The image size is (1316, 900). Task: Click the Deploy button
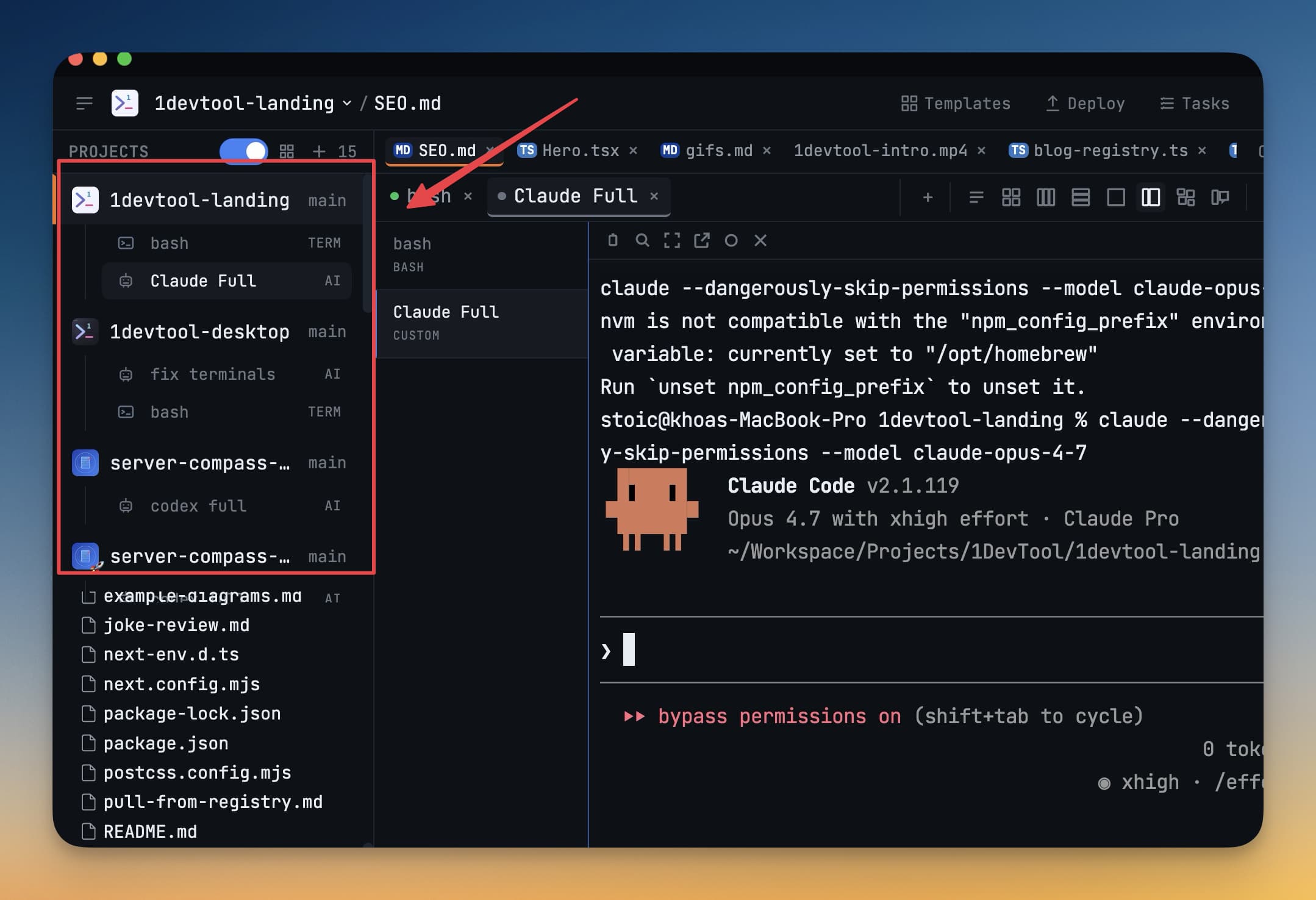(x=1085, y=104)
